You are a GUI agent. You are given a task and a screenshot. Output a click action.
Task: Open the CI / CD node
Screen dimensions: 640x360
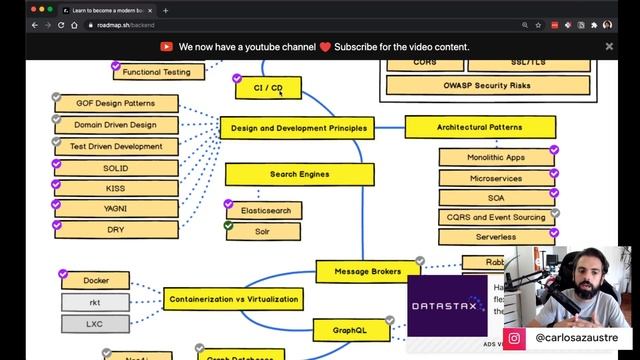[268, 88]
